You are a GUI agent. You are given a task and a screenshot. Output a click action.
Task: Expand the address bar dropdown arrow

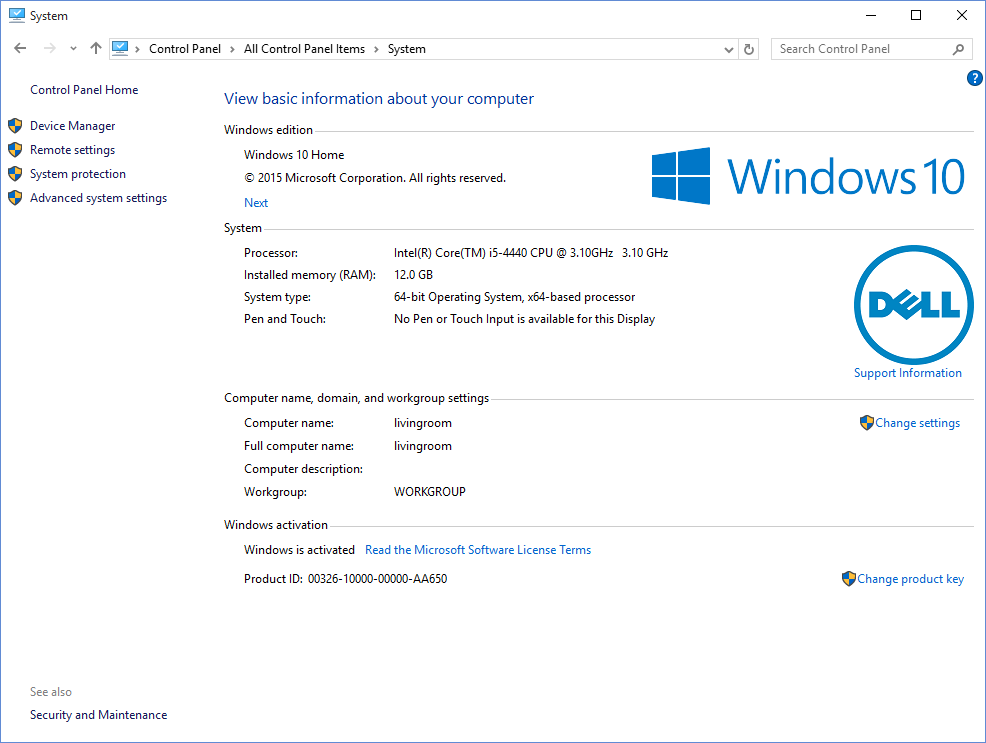(x=728, y=48)
